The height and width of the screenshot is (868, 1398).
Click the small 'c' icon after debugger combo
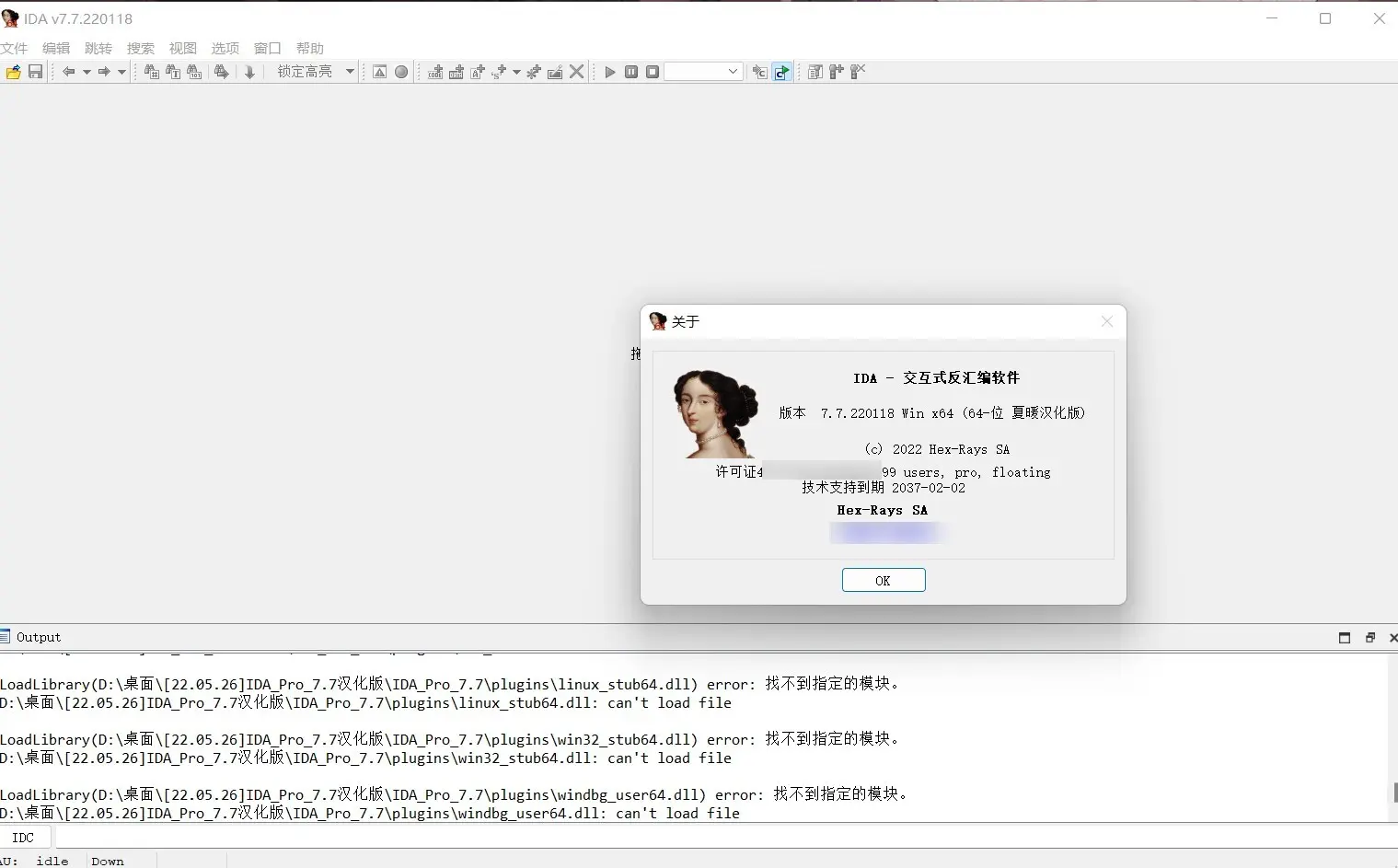[759, 72]
